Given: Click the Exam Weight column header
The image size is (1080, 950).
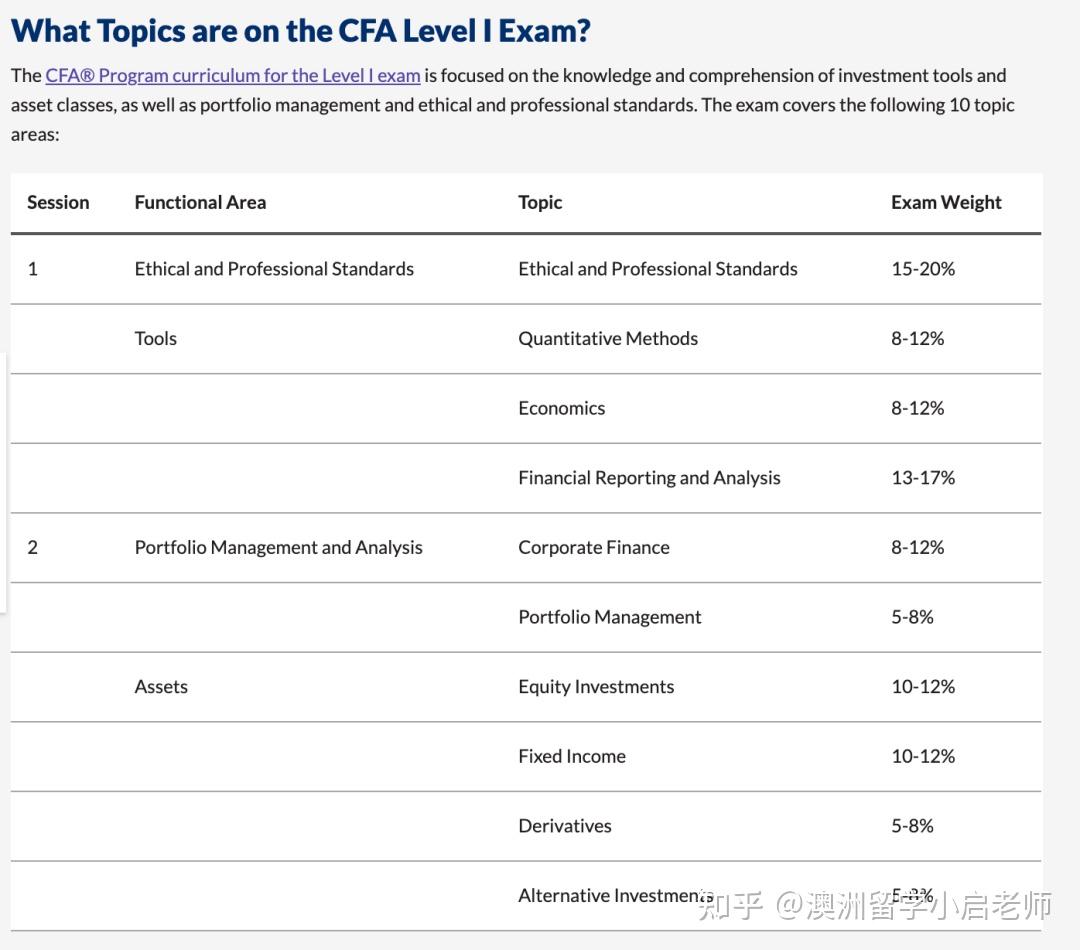Looking at the screenshot, I should (945, 202).
